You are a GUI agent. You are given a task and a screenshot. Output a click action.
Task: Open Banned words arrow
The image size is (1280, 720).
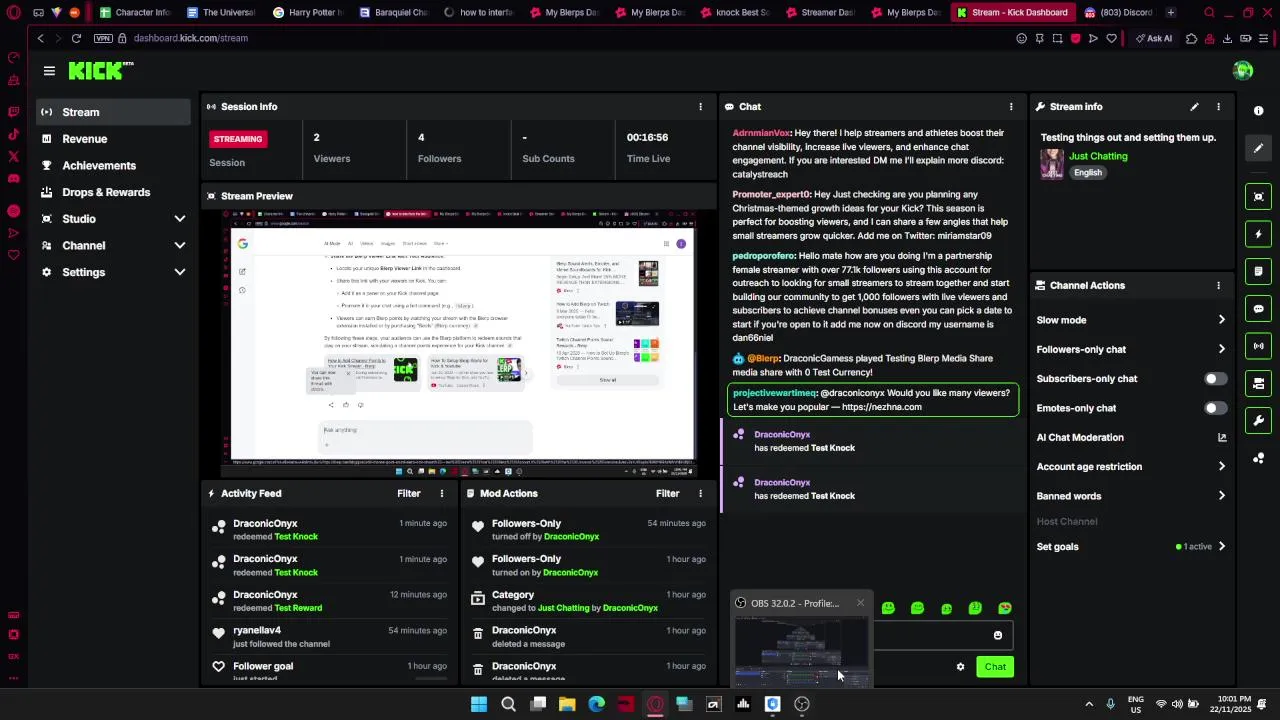(x=1221, y=496)
